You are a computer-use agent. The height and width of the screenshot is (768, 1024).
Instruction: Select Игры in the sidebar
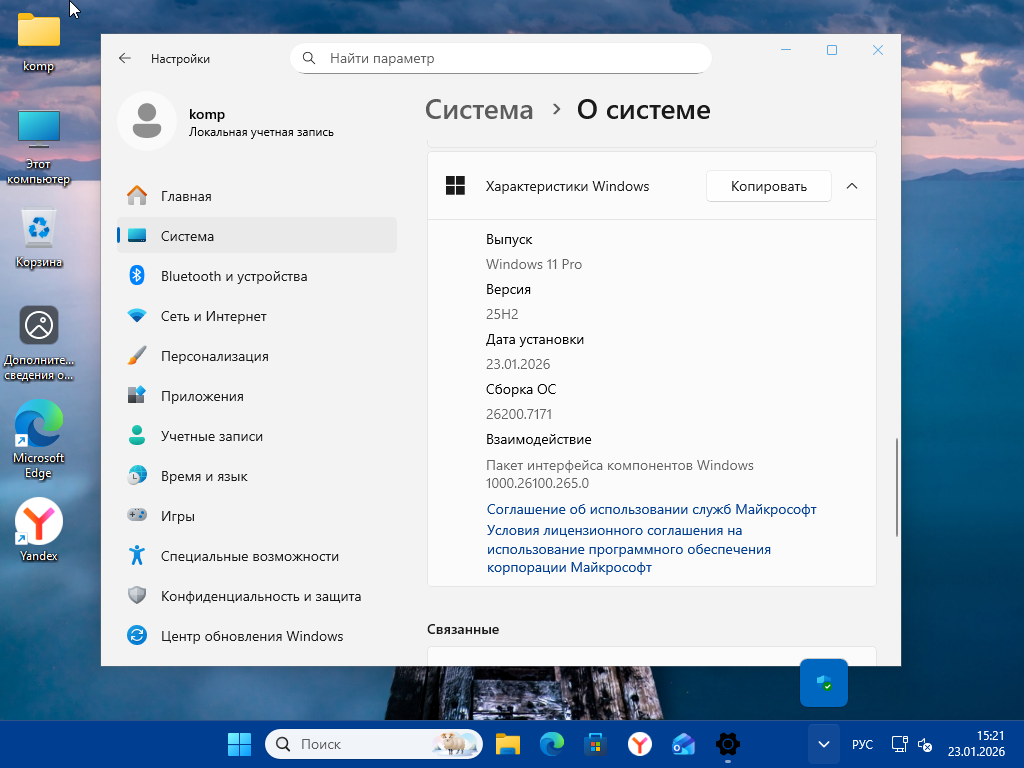click(177, 516)
